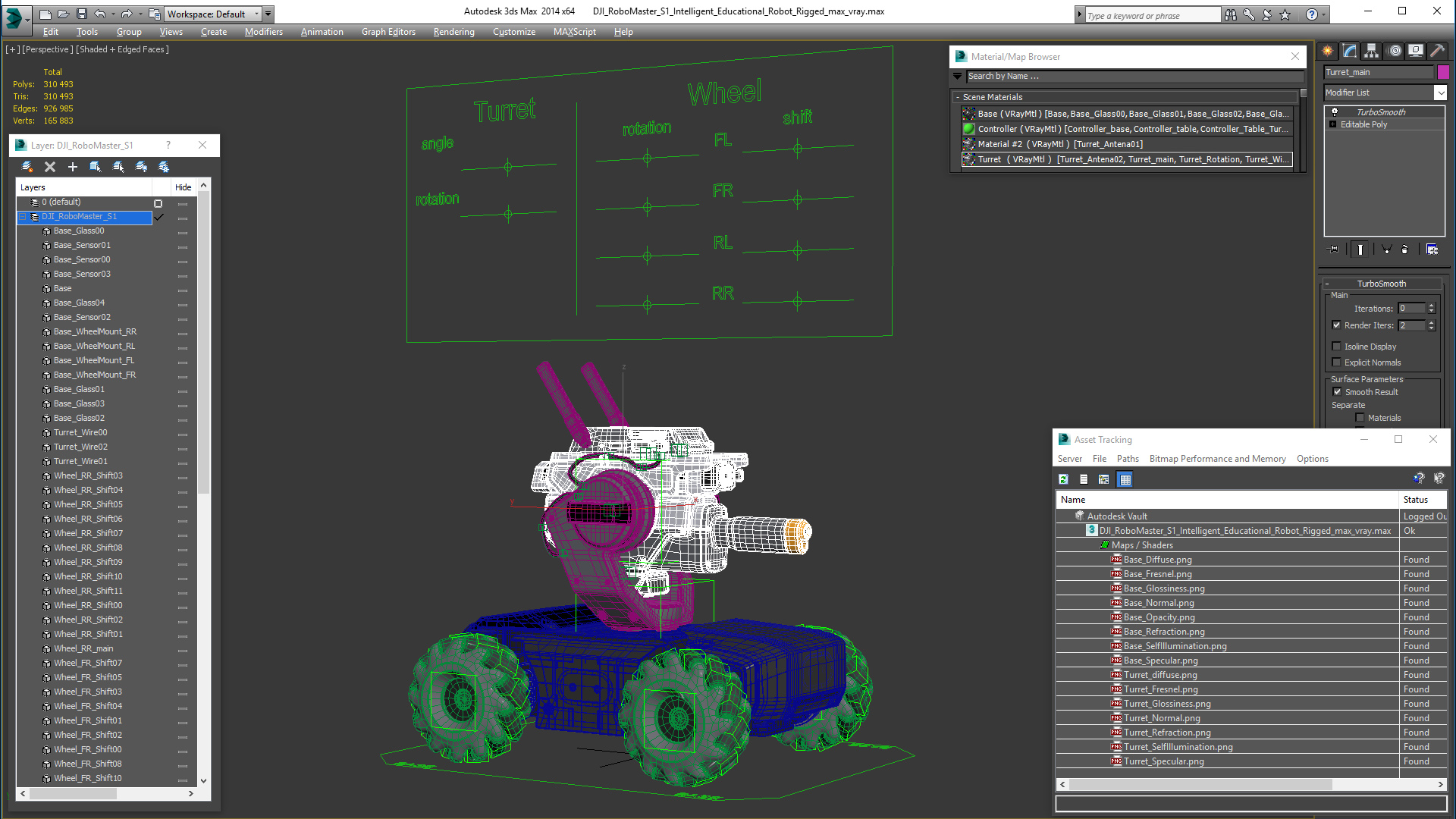Expand Editable Poly plus sign in modifier stack
Screen dimensions: 1456x819
click(1332, 124)
